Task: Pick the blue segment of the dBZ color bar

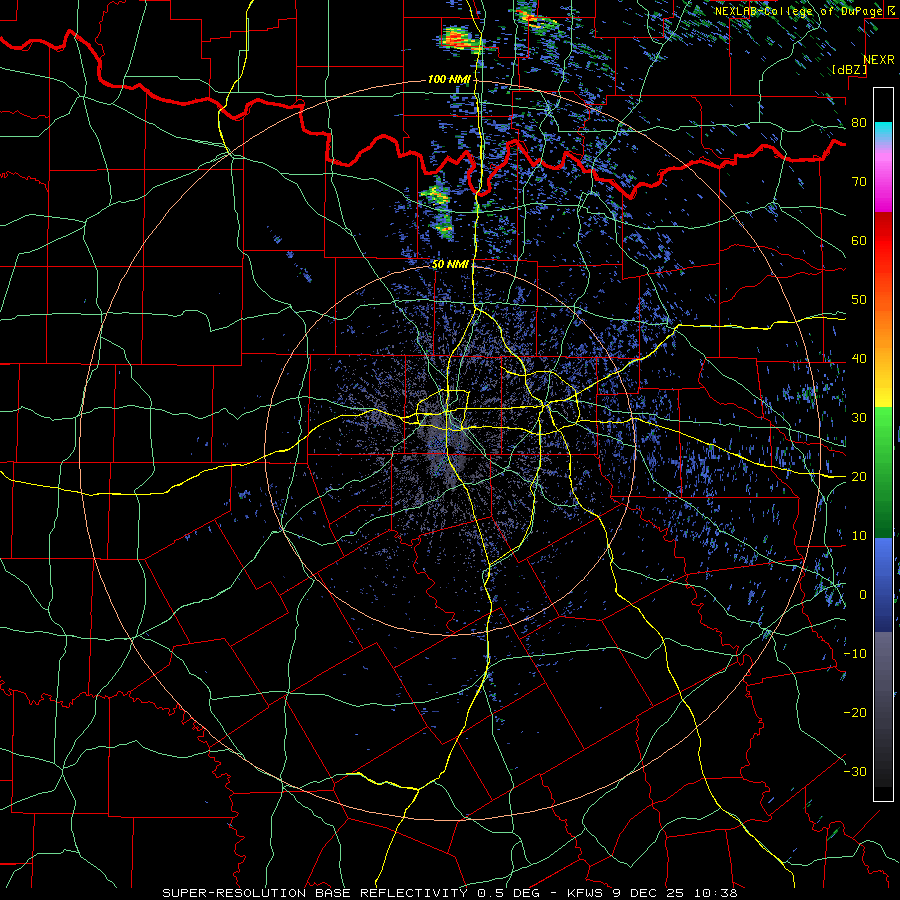Action: tap(883, 584)
